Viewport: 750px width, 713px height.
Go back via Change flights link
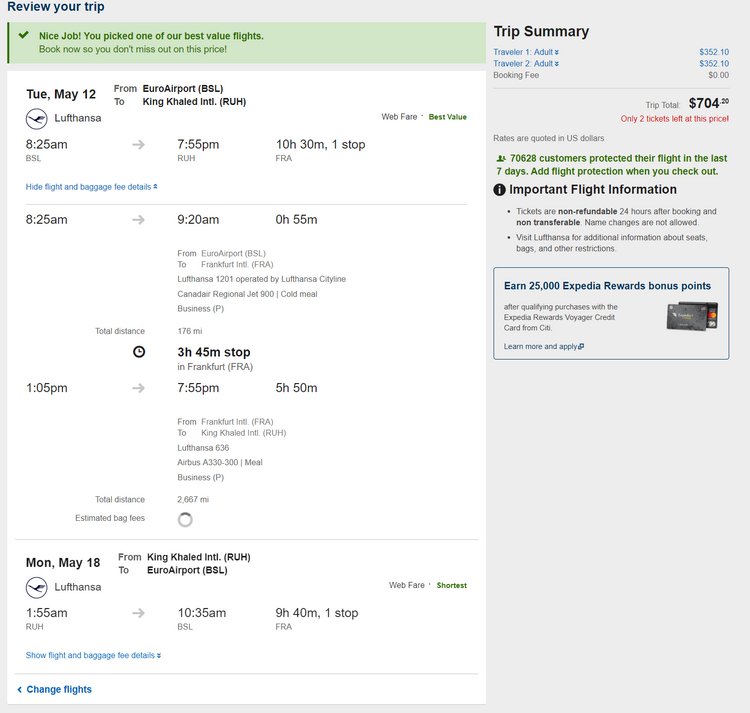click(x=55, y=690)
